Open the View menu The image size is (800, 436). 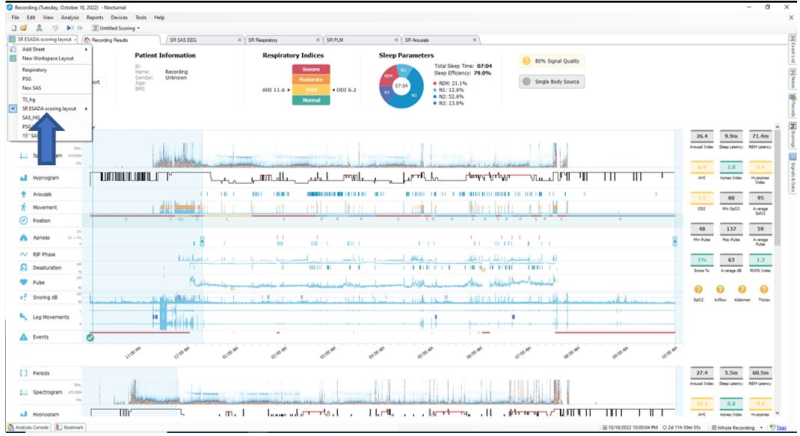click(x=48, y=17)
